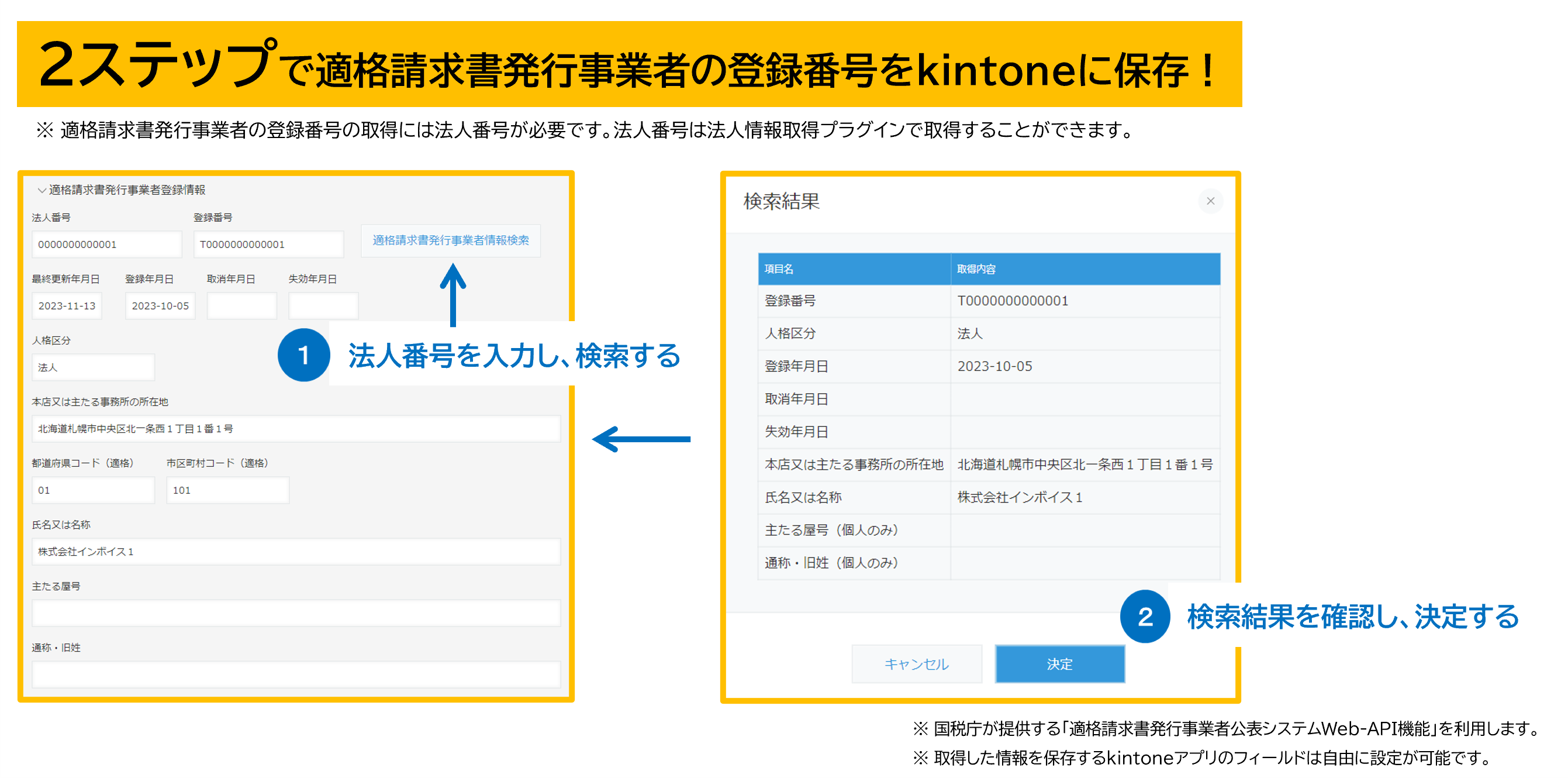This screenshot has height=778, width=1568.
Task: Click the 取消年月日 row label in results
Action: (x=796, y=400)
